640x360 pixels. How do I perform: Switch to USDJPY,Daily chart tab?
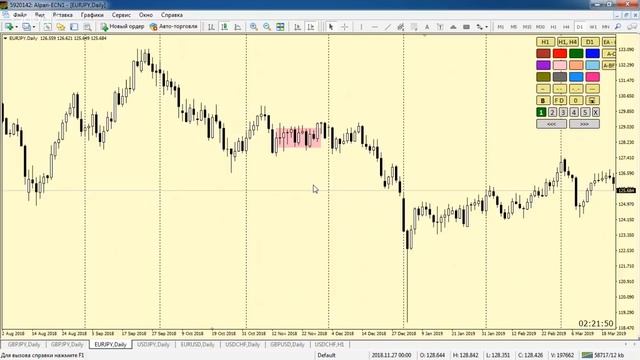[x=153, y=344]
